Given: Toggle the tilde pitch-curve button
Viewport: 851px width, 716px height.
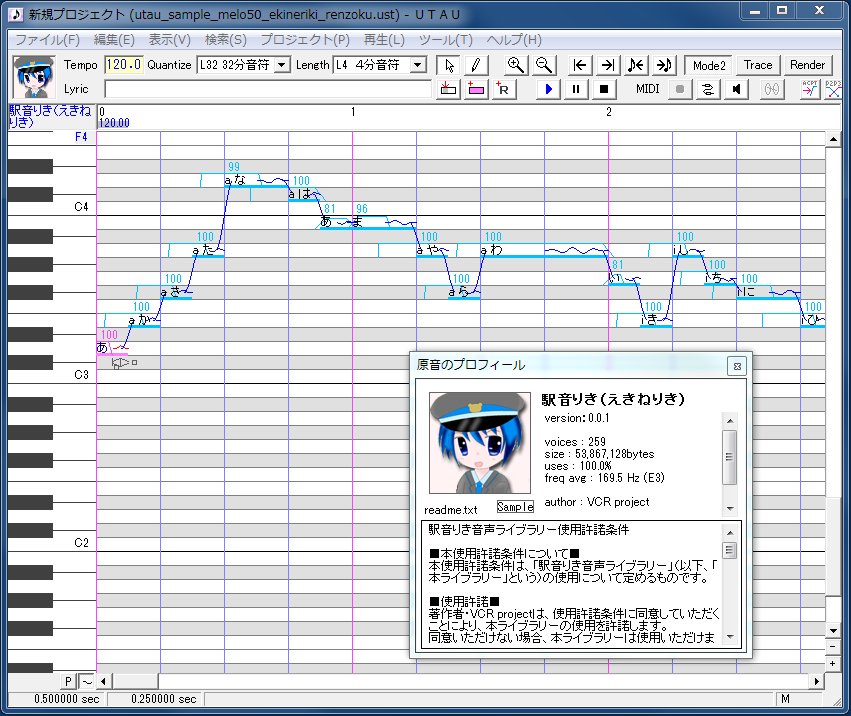Looking at the screenshot, I should click(x=87, y=681).
